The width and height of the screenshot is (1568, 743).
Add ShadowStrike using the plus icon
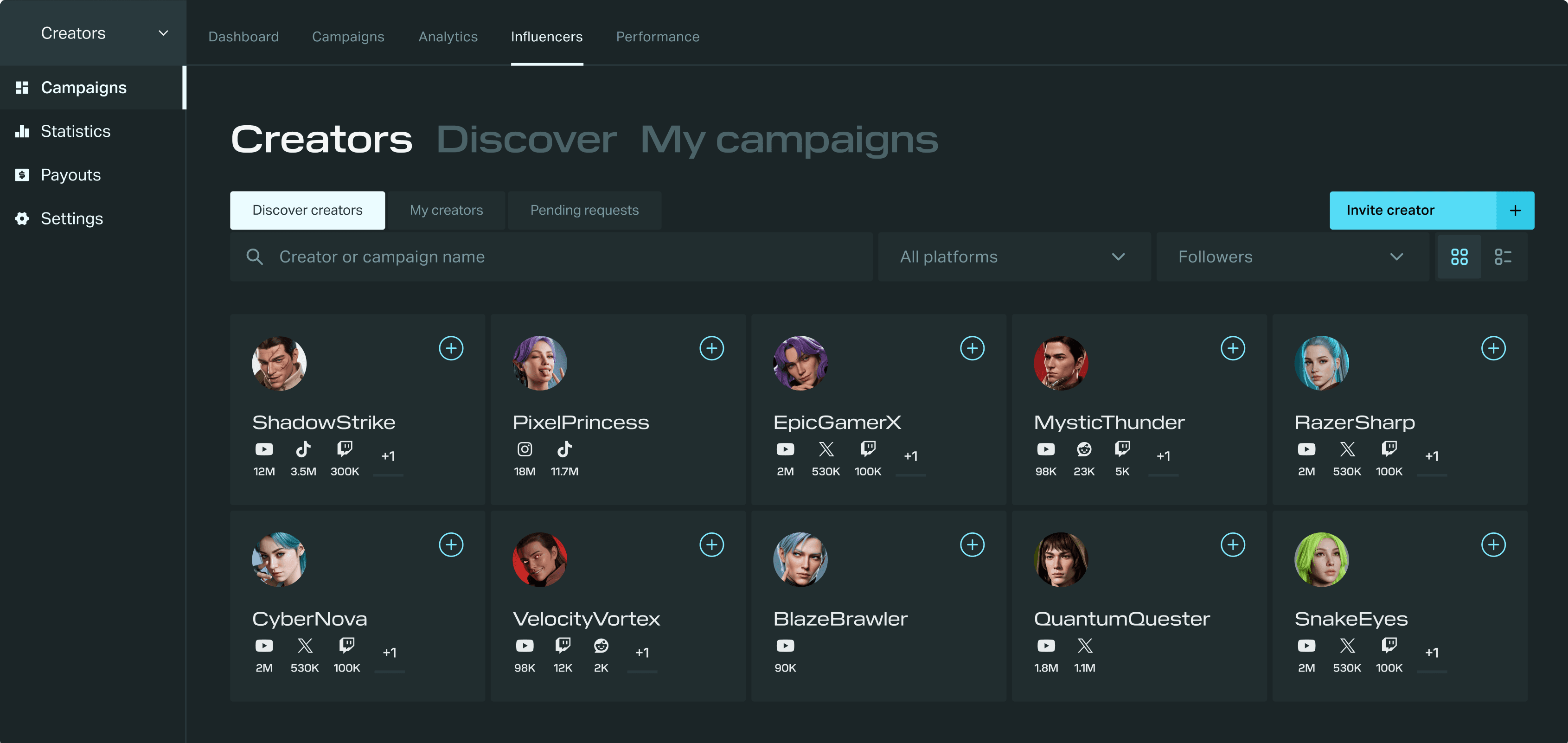point(451,348)
